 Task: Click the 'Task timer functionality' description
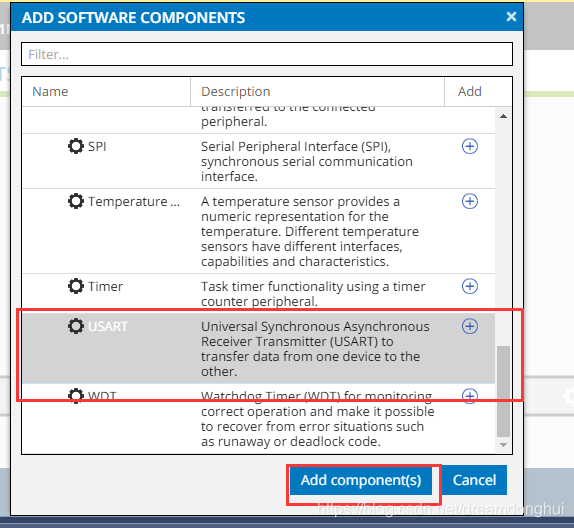[313, 294]
